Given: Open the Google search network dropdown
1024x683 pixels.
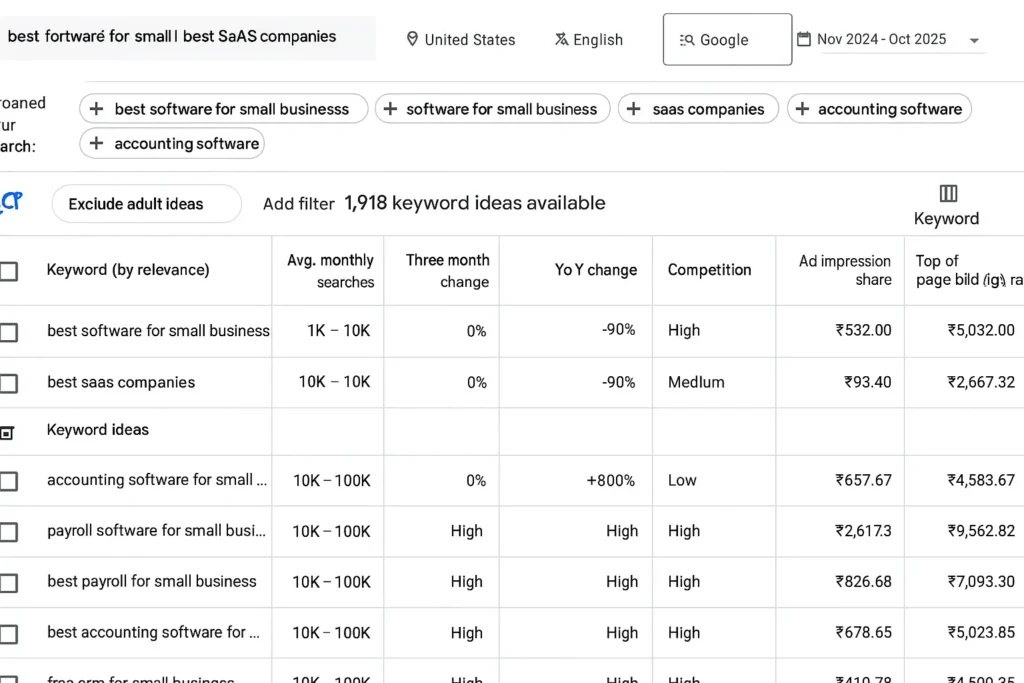Looking at the screenshot, I should tap(727, 39).
